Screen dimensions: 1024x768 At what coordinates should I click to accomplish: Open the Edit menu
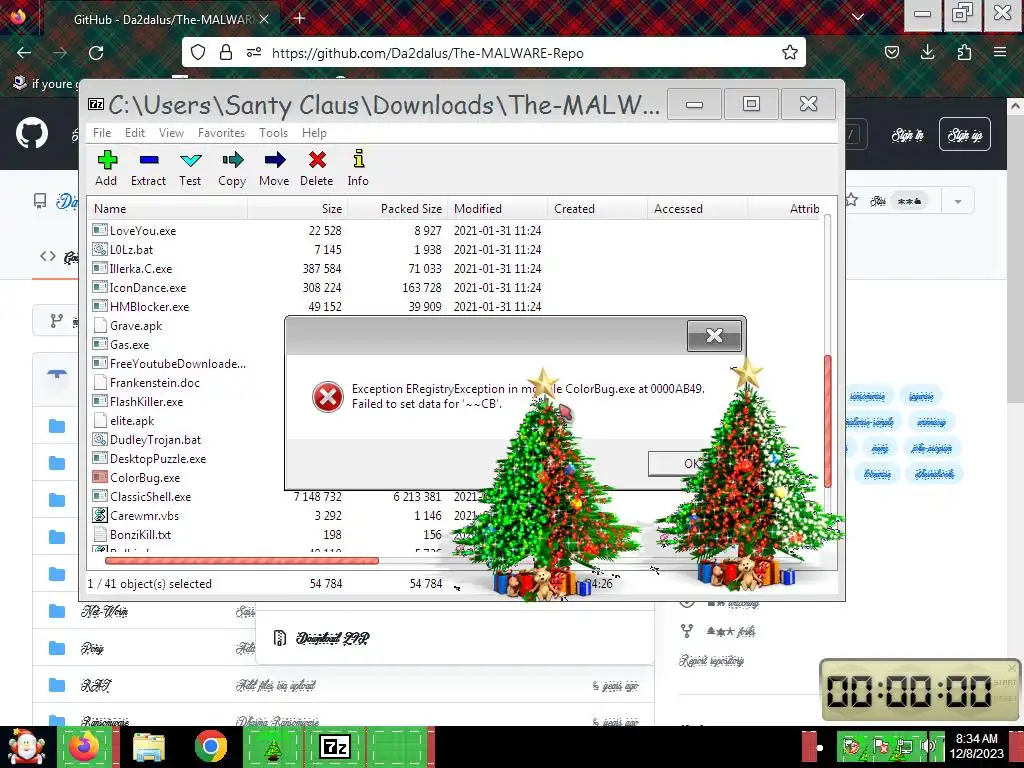tap(135, 133)
